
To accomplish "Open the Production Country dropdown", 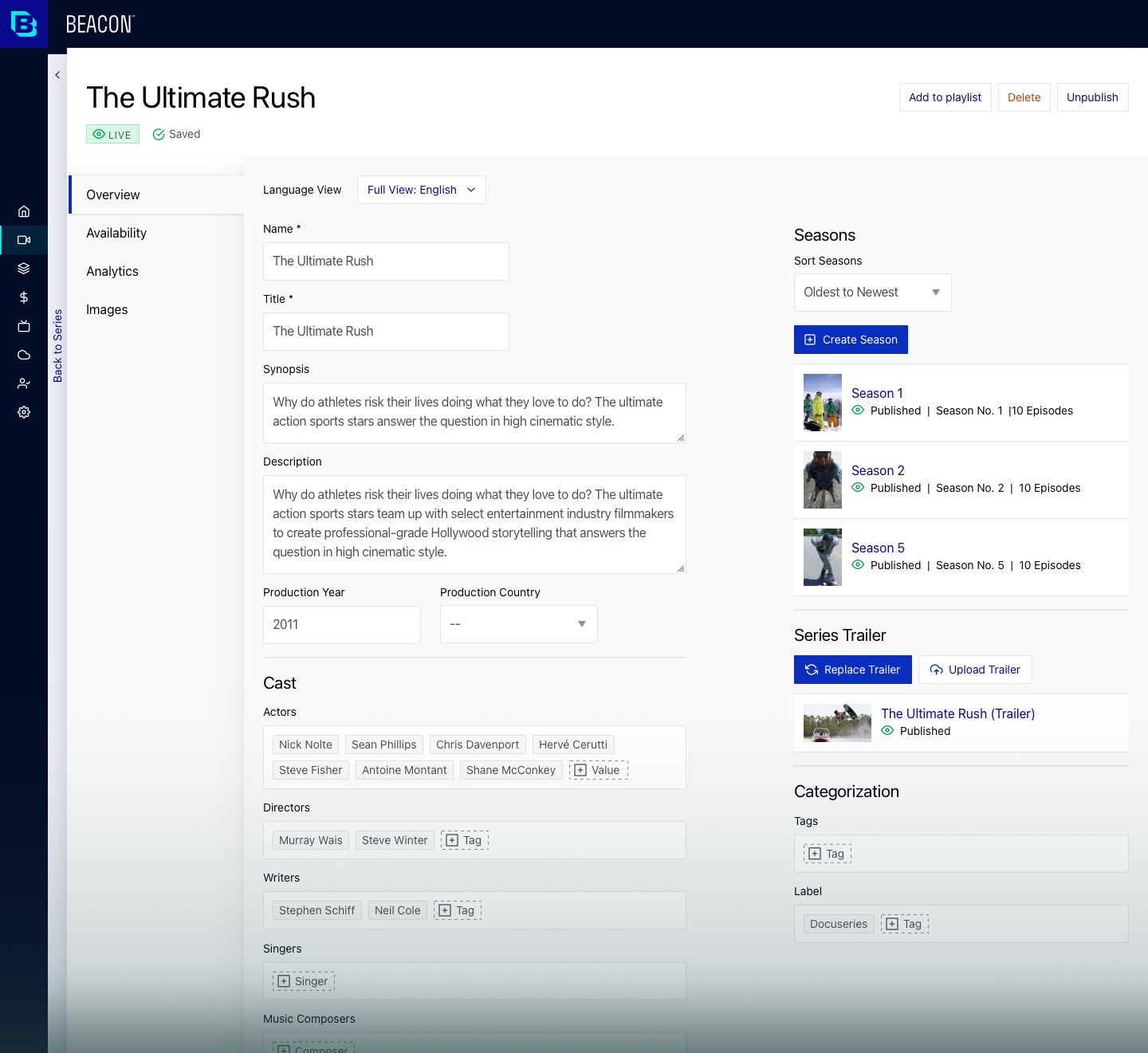I will [x=518, y=624].
